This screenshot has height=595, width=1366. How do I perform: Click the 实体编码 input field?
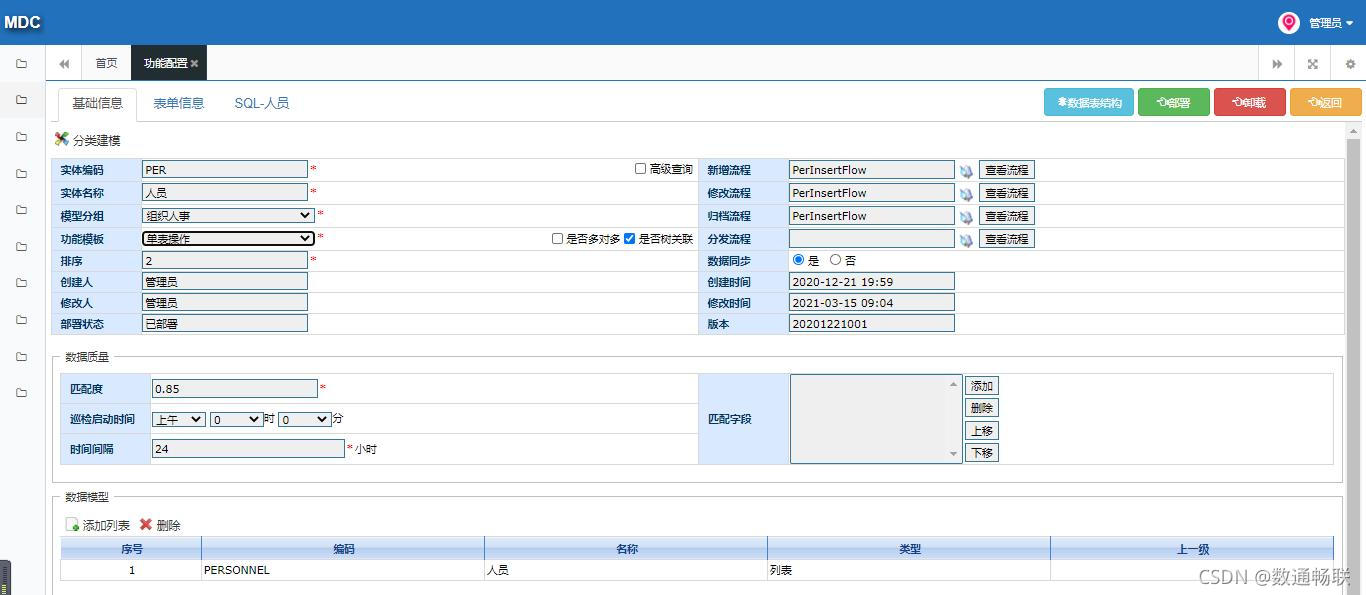pos(225,170)
